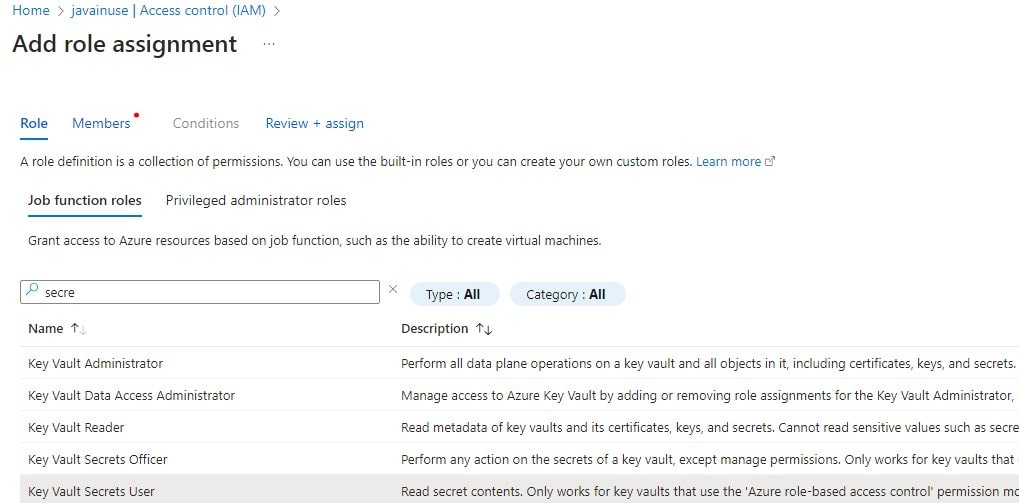This screenshot has width=1019, height=503.
Task: Click the Name column header
Action: (45, 329)
